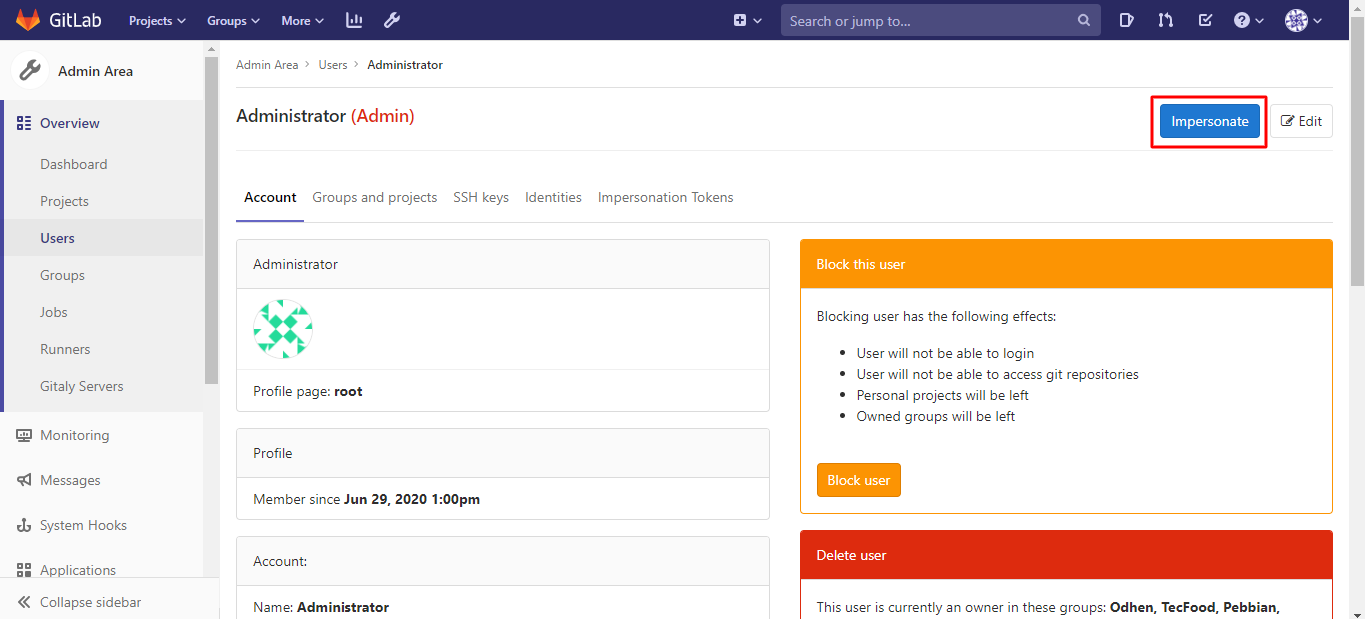Click the Administrator breadcrumb text
The image size is (1365, 619).
(405, 65)
